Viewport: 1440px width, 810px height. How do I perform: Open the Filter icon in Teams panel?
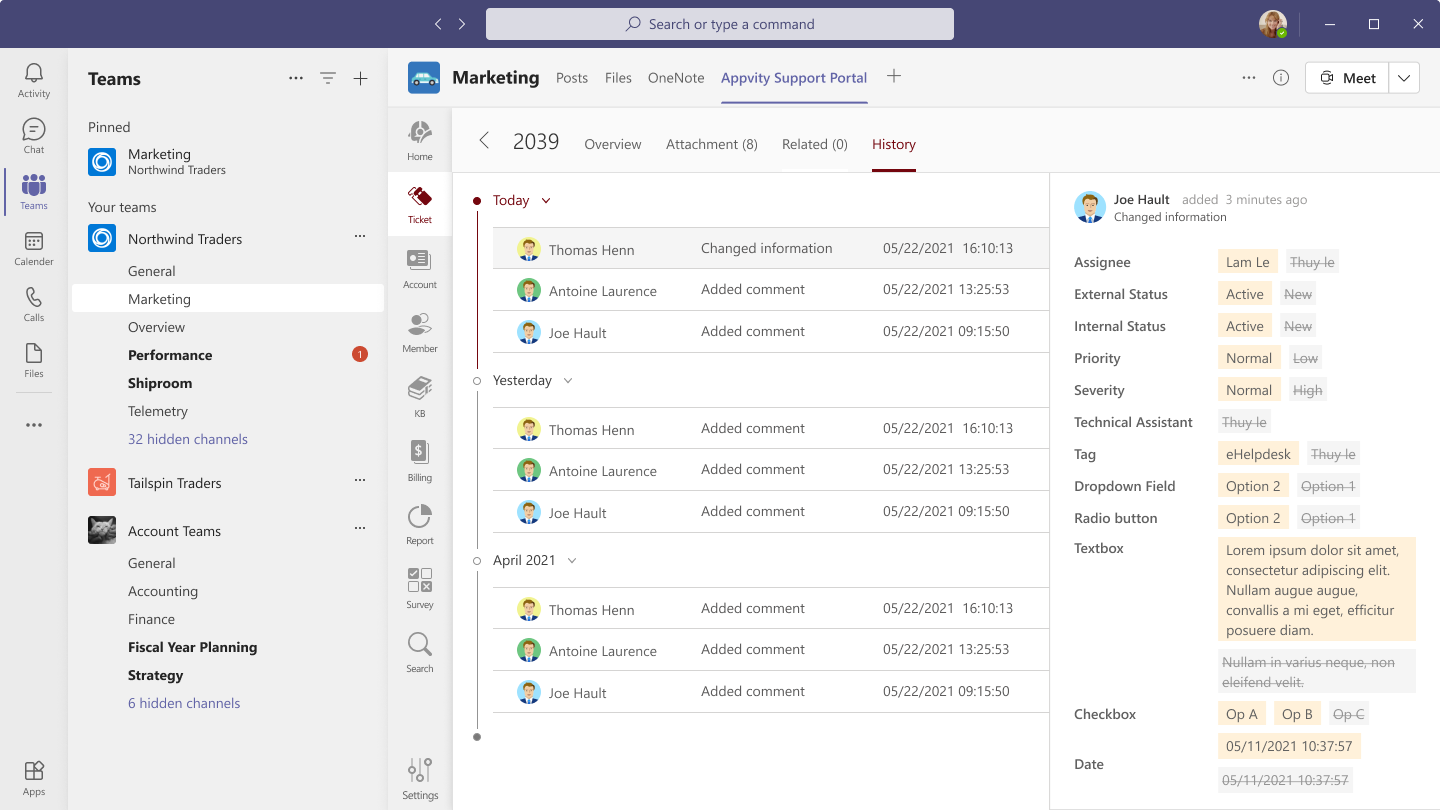328,78
